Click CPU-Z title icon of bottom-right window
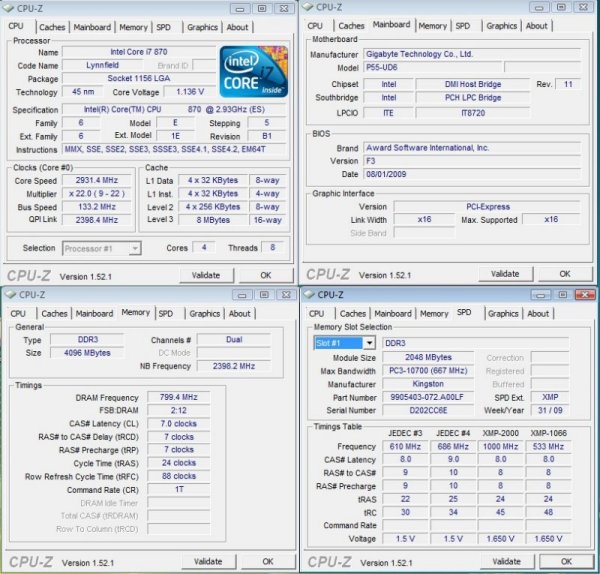 tap(309, 295)
